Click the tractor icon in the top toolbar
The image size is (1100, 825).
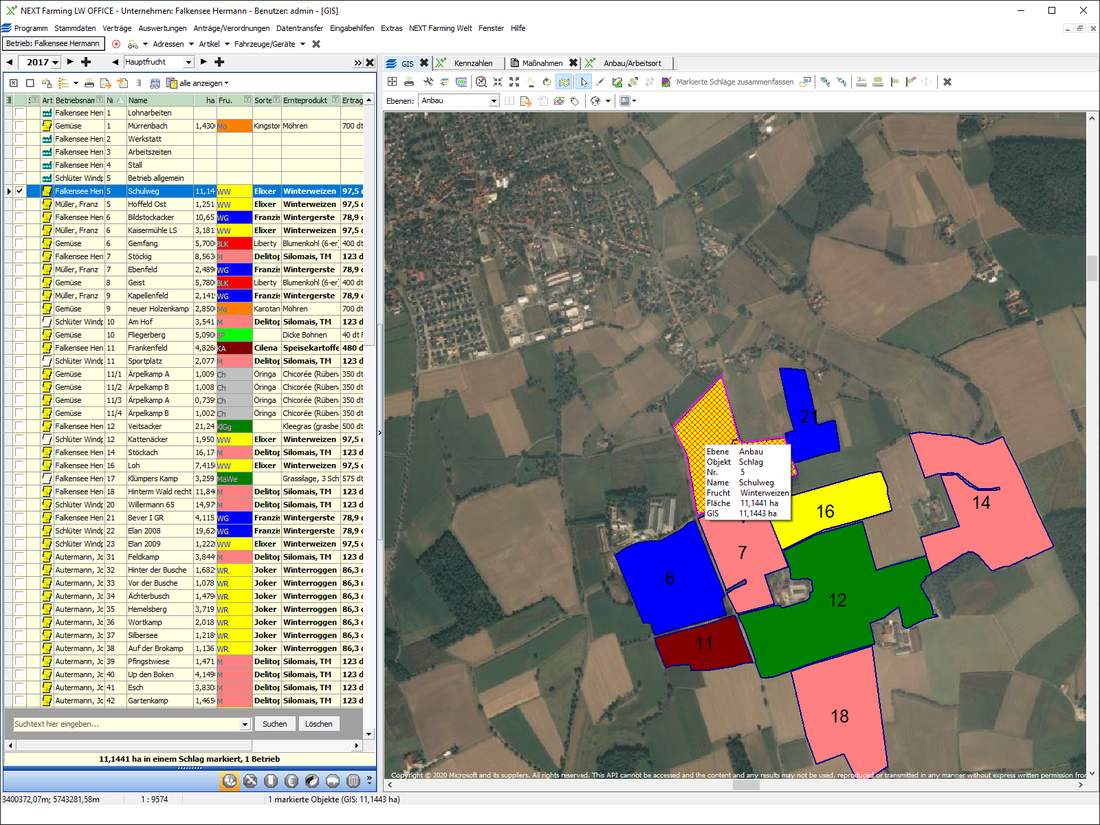pyautogui.click(x=133, y=45)
